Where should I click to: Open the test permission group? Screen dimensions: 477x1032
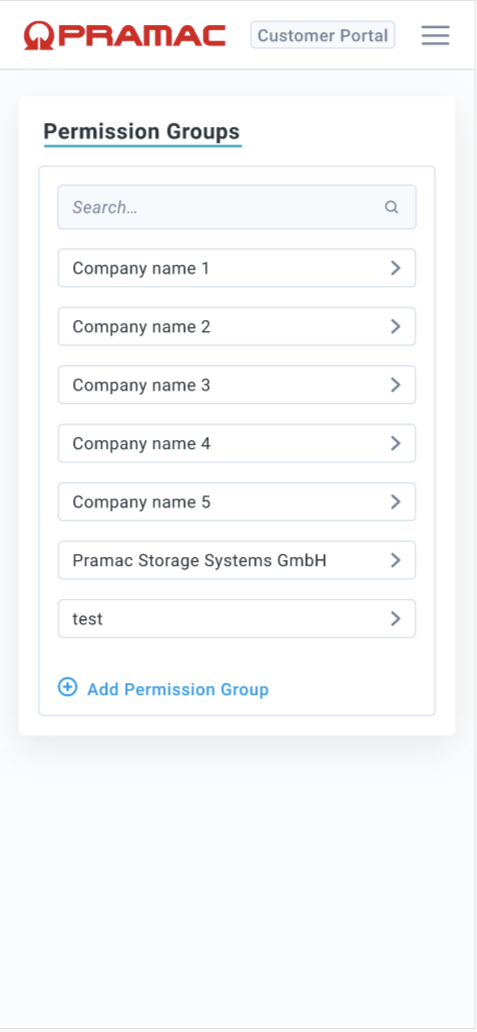(x=237, y=619)
